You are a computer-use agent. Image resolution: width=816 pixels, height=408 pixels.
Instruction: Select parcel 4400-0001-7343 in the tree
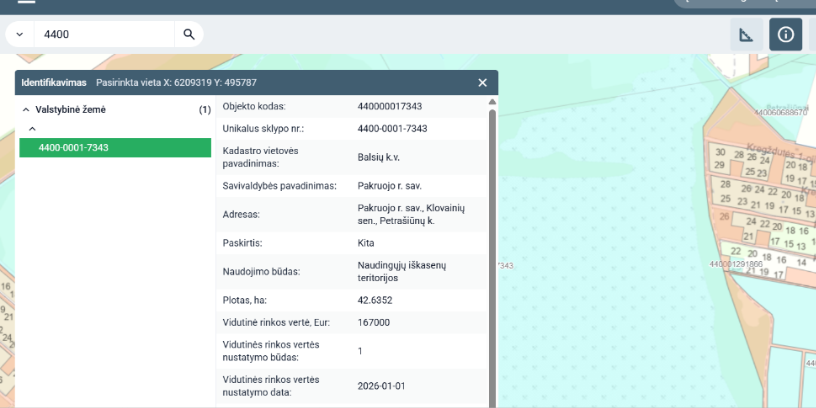tap(115, 148)
